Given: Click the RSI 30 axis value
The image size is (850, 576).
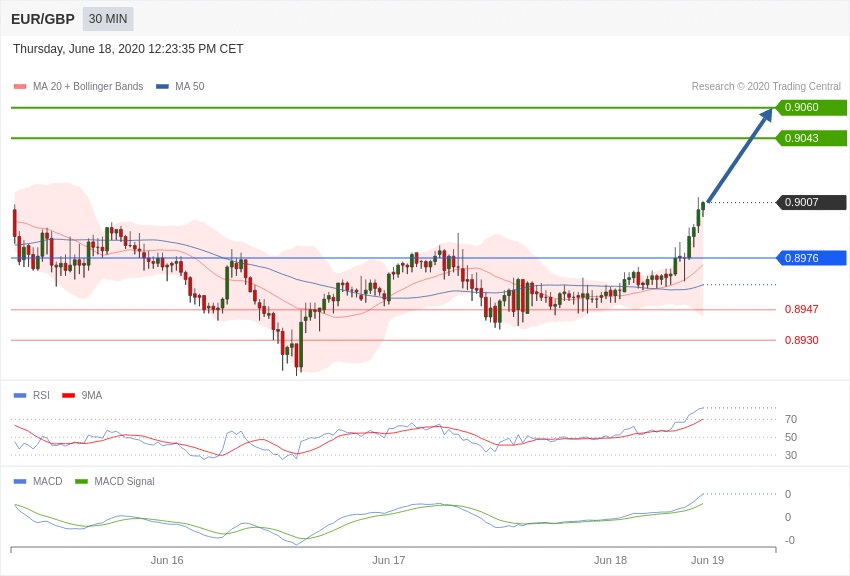Looking at the screenshot, I should 791,455.
